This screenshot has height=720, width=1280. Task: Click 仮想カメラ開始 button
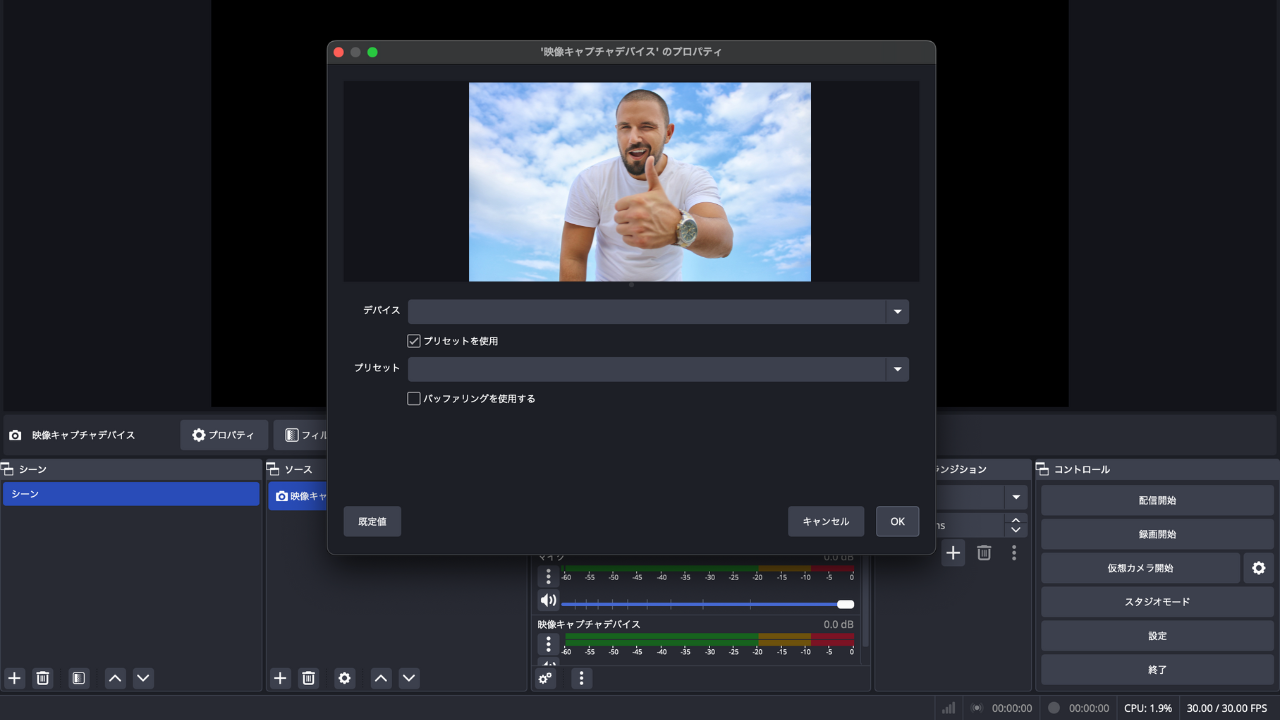click(x=1140, y=568)
